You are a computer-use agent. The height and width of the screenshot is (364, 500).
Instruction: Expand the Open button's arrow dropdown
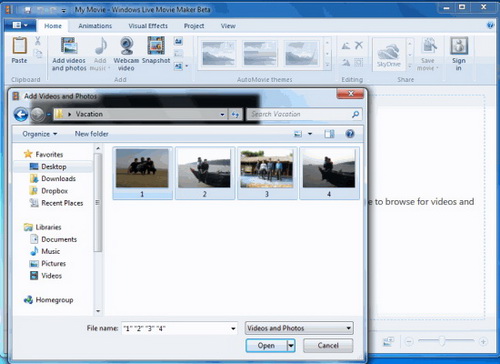[x=291, y=346]
